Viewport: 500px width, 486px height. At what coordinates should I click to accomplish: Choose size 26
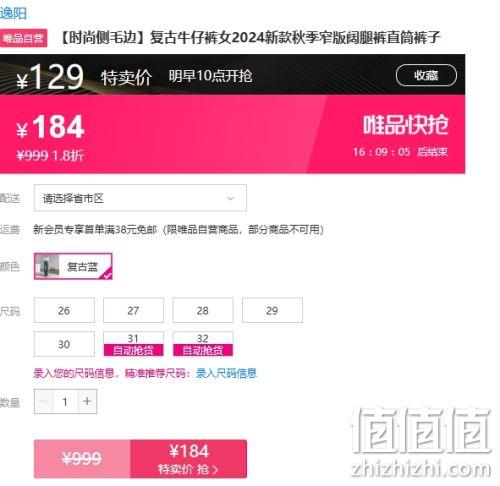pyautogui.click(x=64, y=310)
